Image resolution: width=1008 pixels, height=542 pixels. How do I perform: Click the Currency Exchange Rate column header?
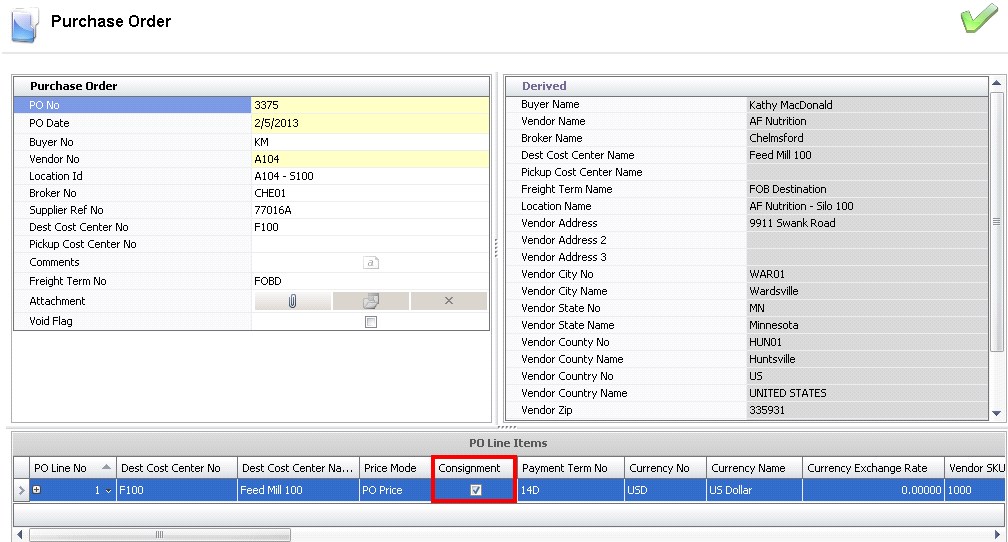[x=873, y=468]
